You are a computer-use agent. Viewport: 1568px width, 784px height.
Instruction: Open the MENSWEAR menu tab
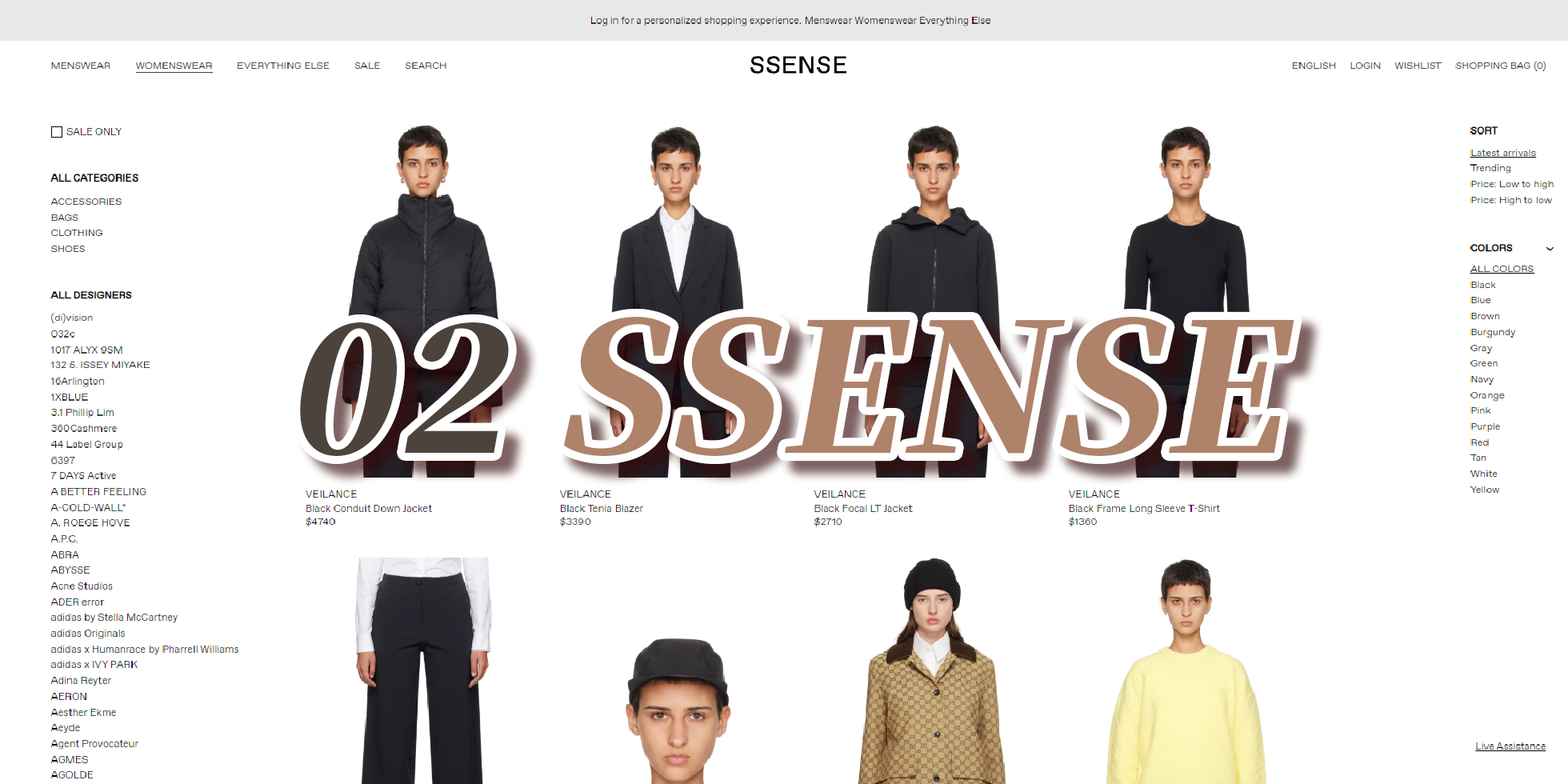coord(81,66)
